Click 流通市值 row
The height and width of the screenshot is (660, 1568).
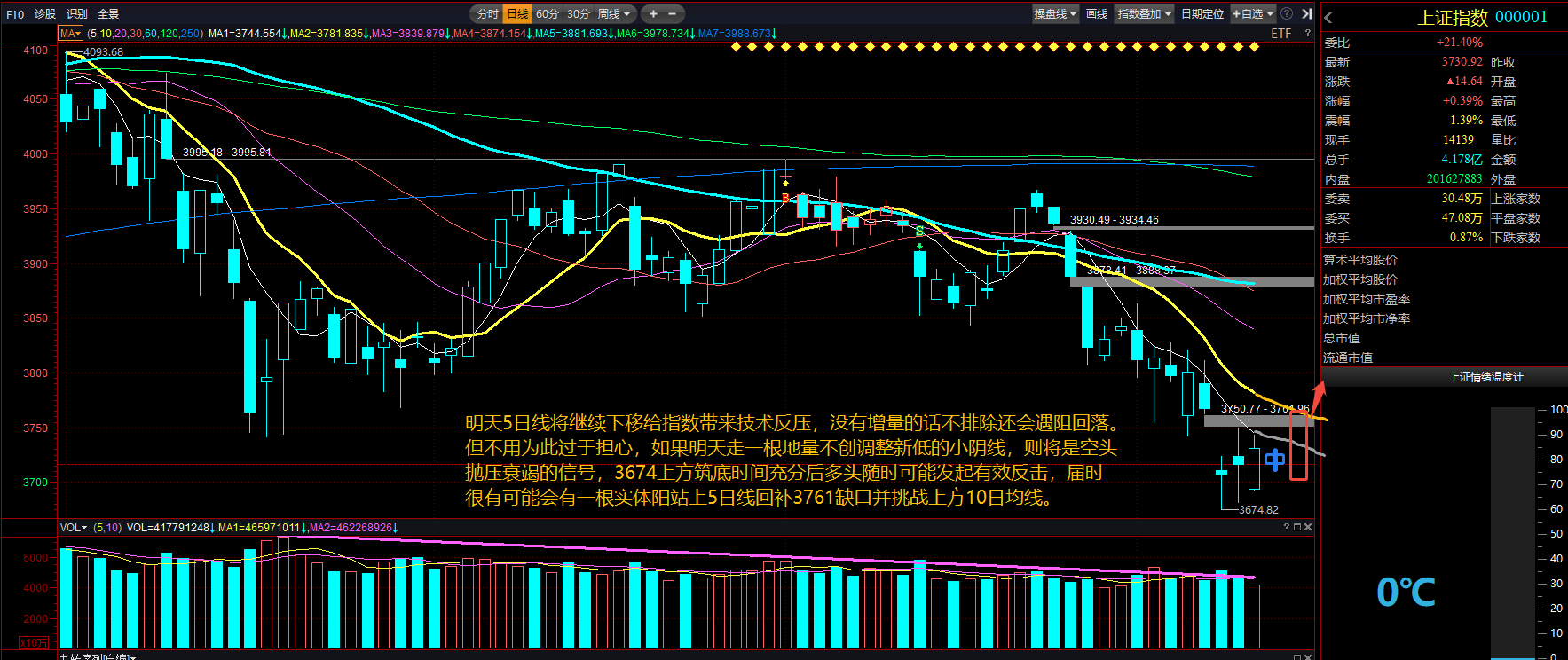tap(1348, 357)
